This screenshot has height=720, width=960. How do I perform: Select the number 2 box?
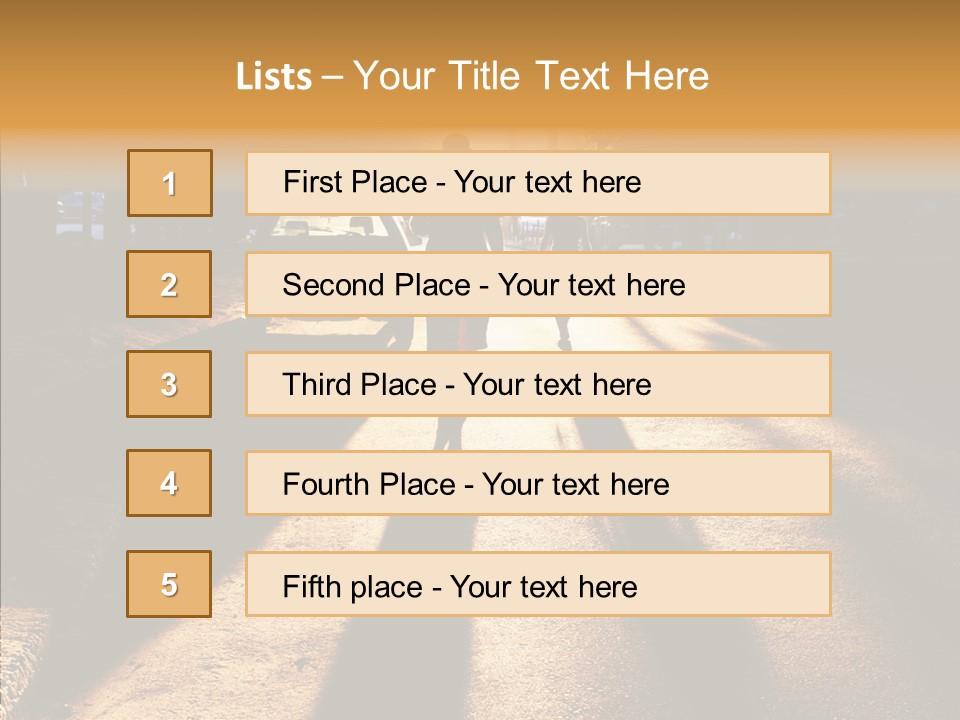[x=169, y=284]
